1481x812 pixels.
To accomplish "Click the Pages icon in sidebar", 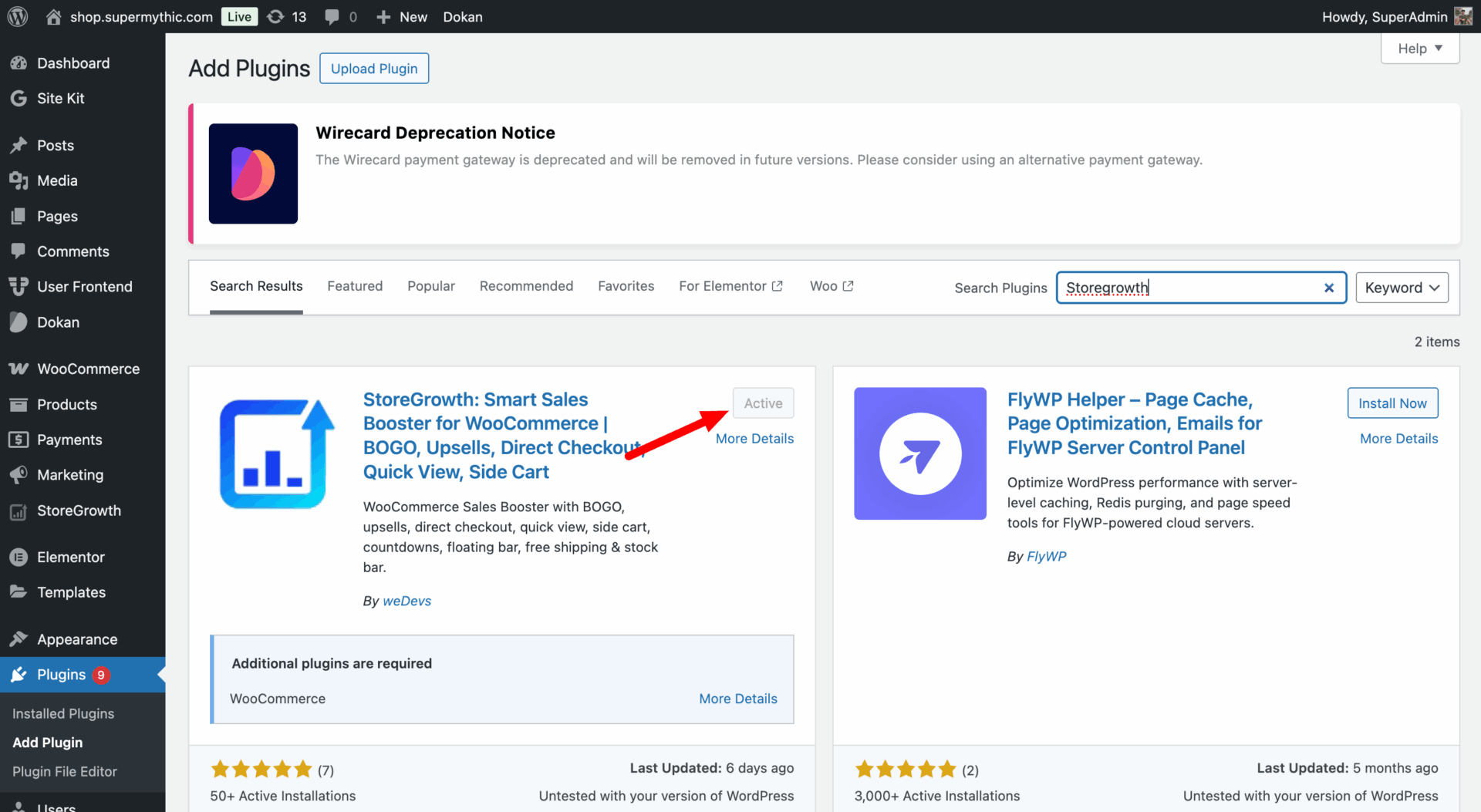I will click(x=19, y=216).
